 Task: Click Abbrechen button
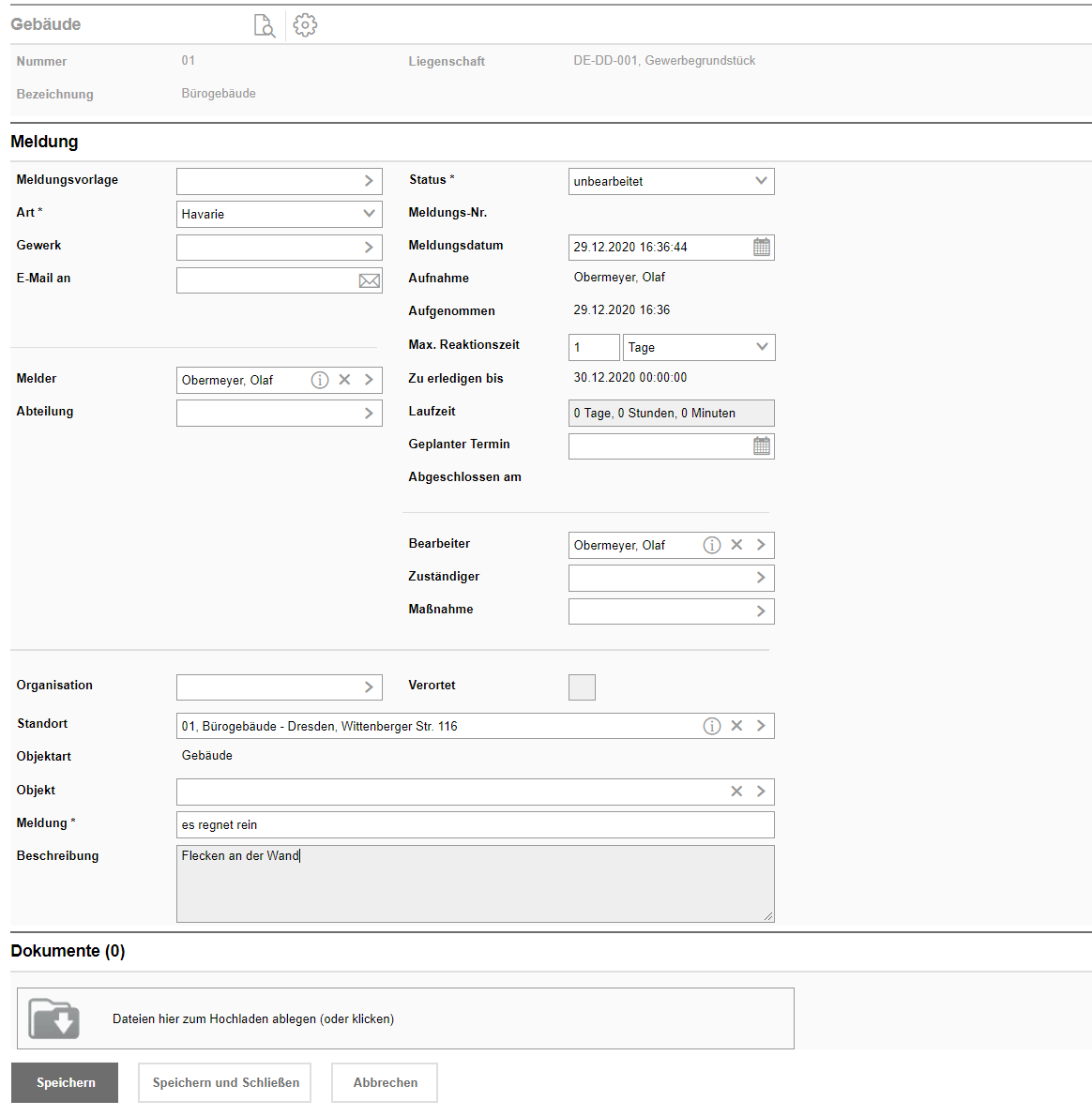[x=385, y=1082]
